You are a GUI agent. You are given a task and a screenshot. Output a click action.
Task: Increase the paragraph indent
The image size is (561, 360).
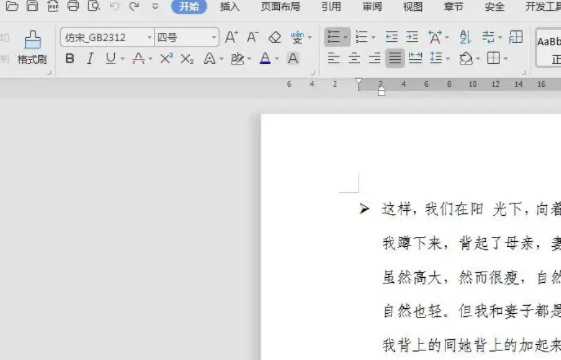412,37
